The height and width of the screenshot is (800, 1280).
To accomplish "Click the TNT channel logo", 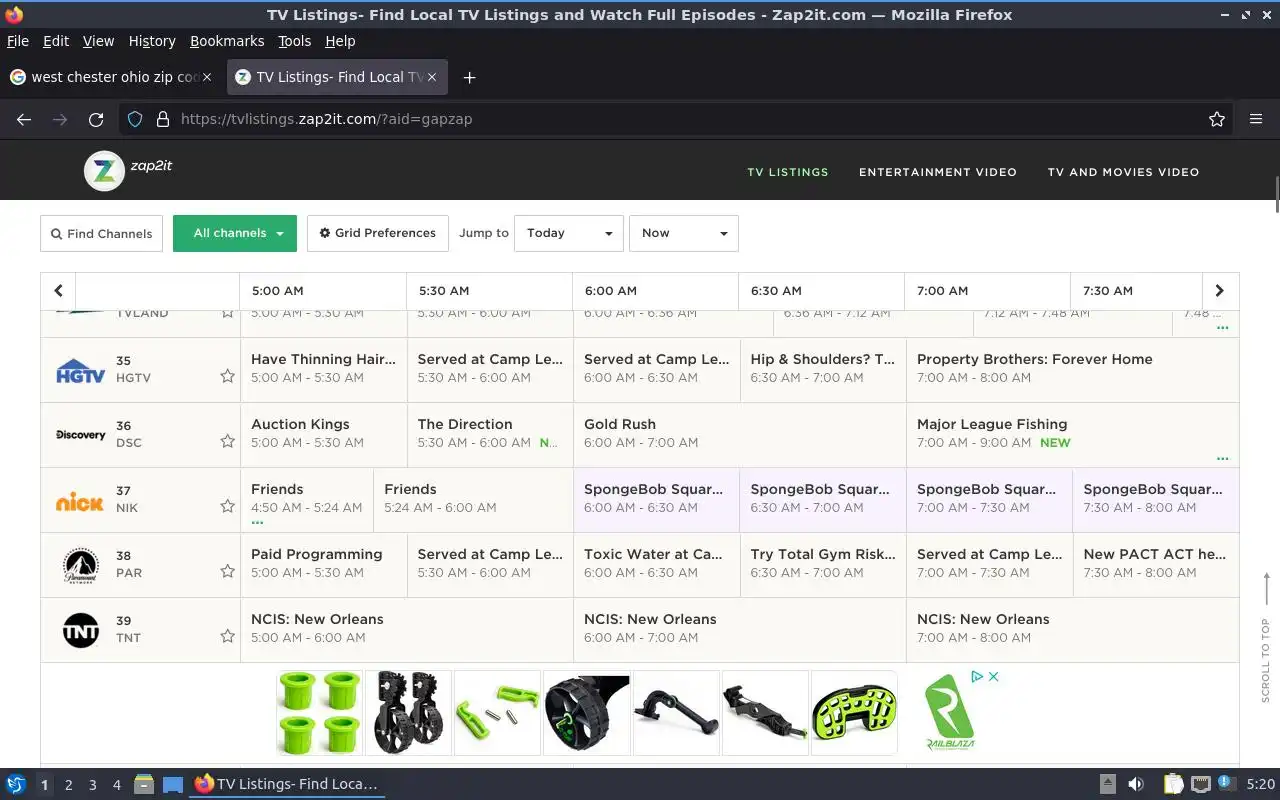I will pyautogui.click(x=81, y=630).
